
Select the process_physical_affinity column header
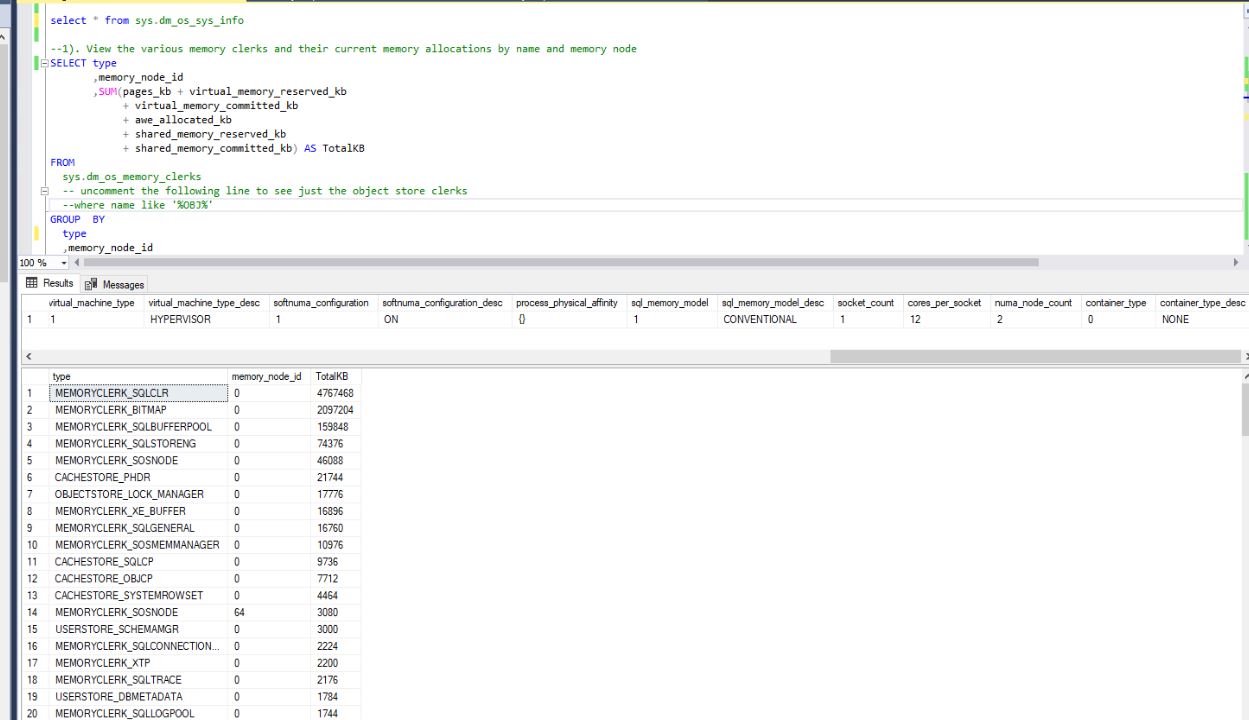pos(567,303)
